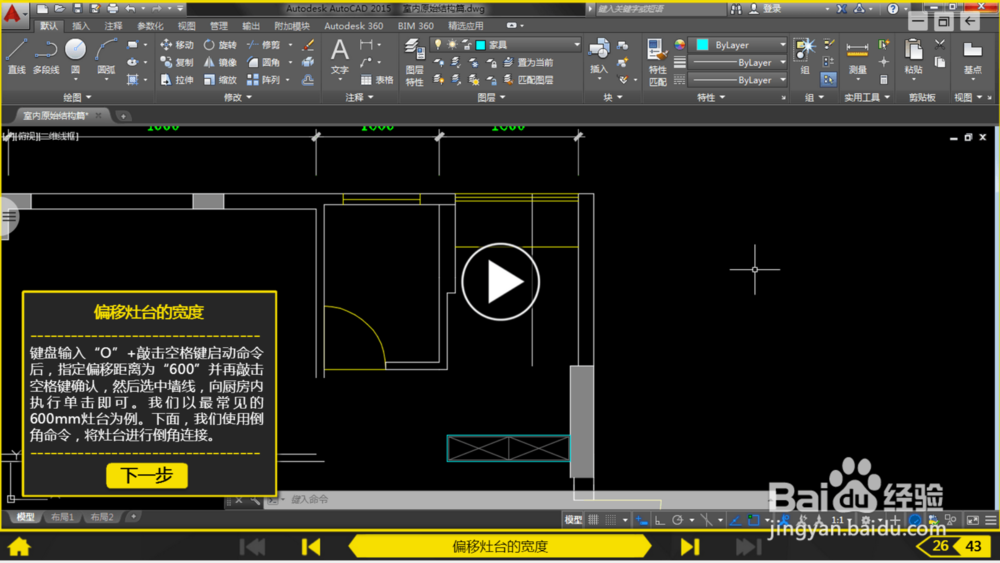Activate 特性匹配 (Match Properties) tool
This screenshot has height=563, width=1000.
point(657,62)
